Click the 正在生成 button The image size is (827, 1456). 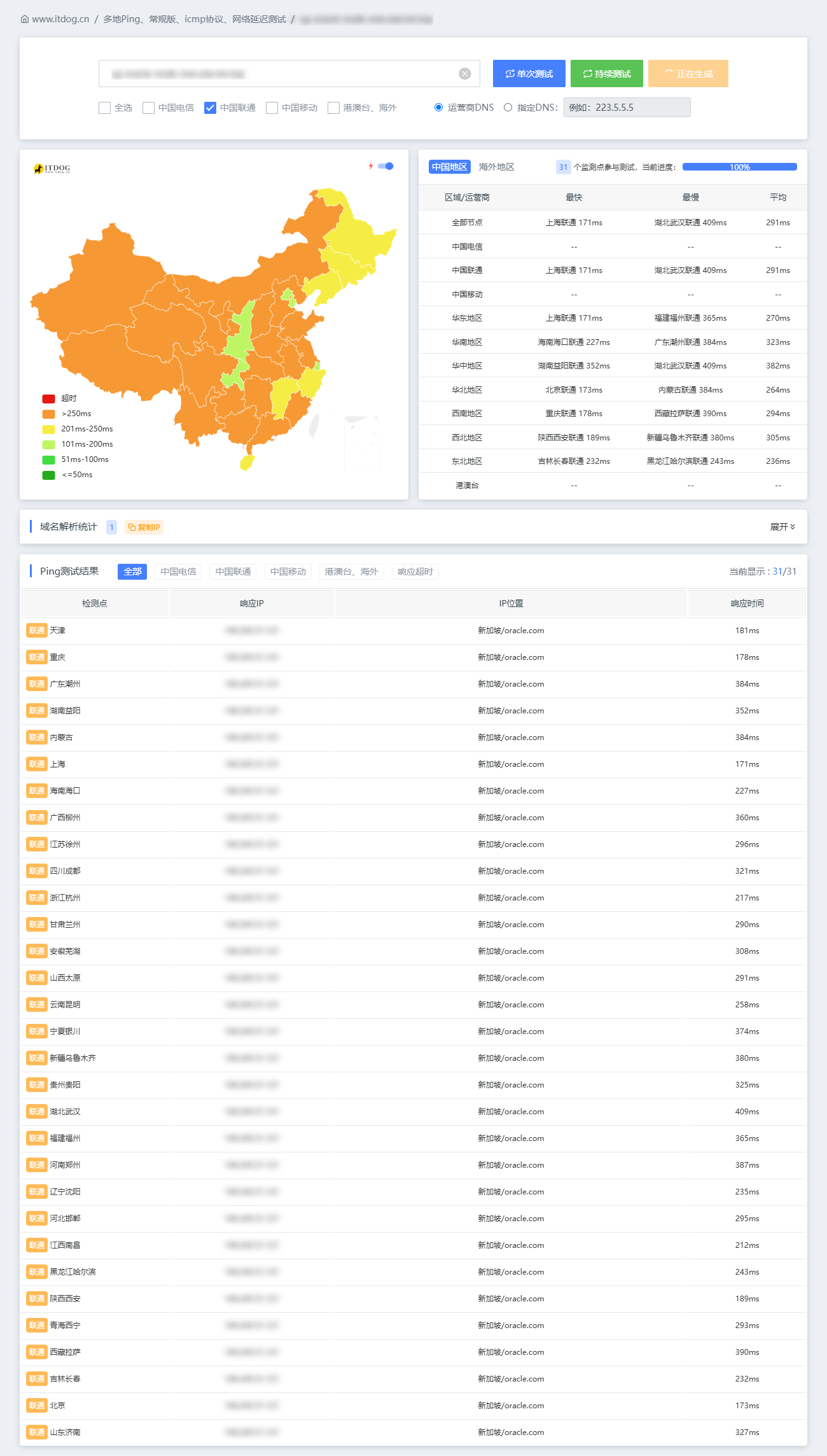pyautogui.click(x=688, y=74)
